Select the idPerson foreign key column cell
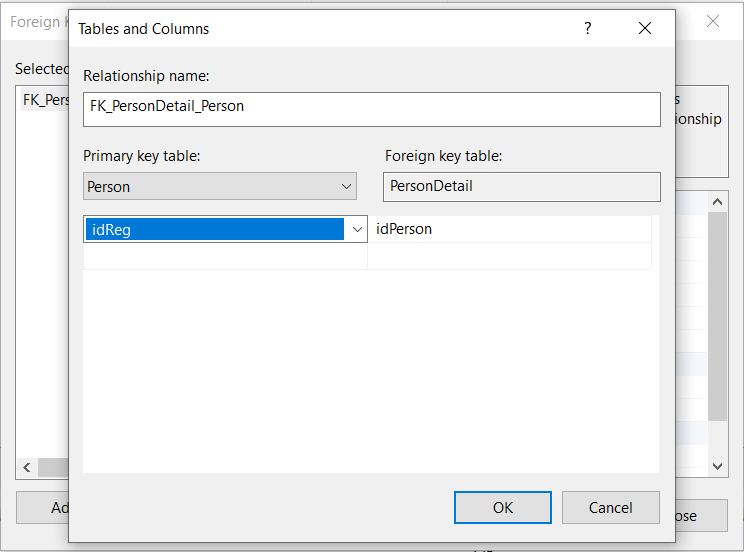Screen dimensions: 744x552 [509, 229]
